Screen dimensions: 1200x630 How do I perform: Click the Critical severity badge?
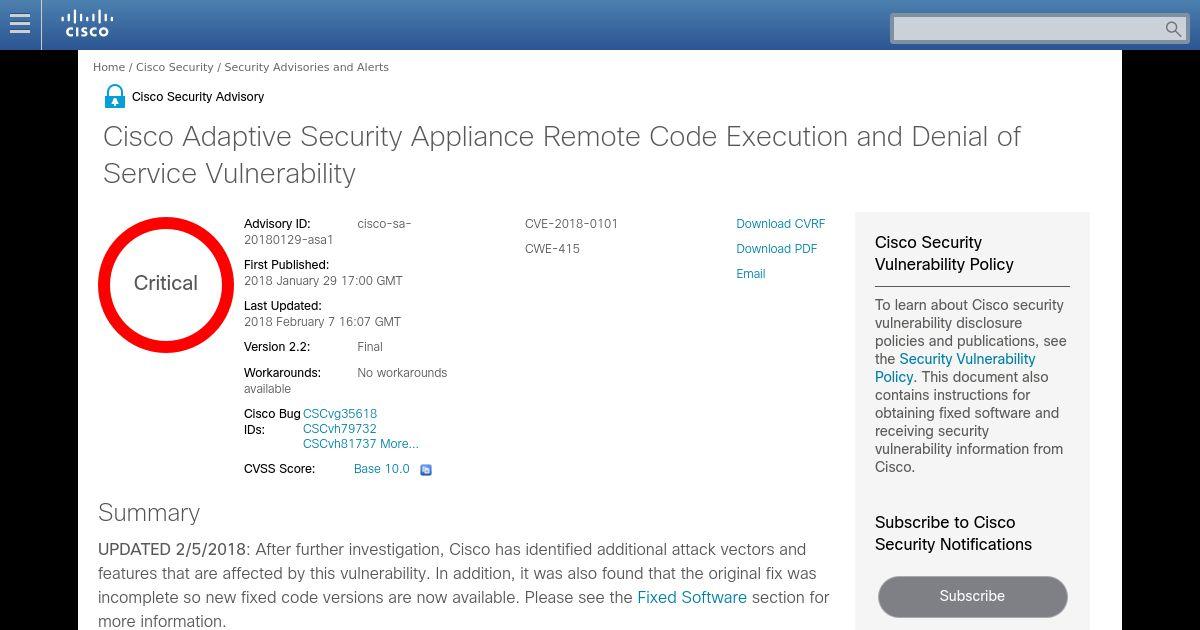point(166,284)
